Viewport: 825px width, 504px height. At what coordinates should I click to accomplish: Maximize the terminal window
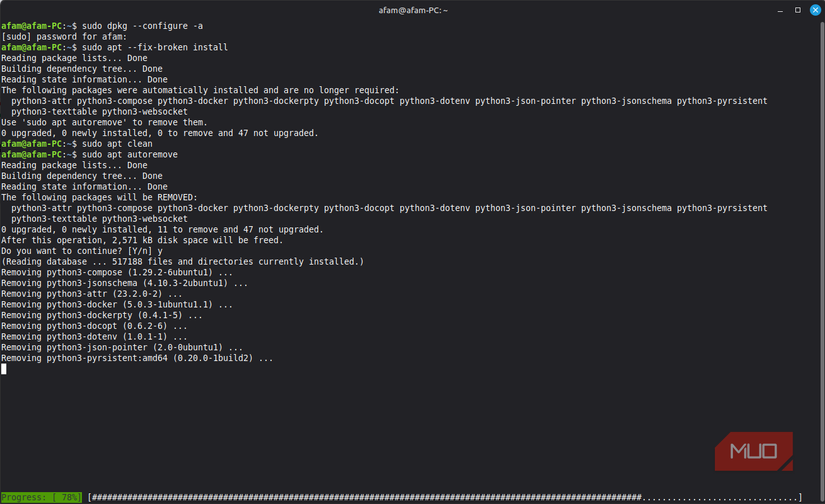pos(797,9)
